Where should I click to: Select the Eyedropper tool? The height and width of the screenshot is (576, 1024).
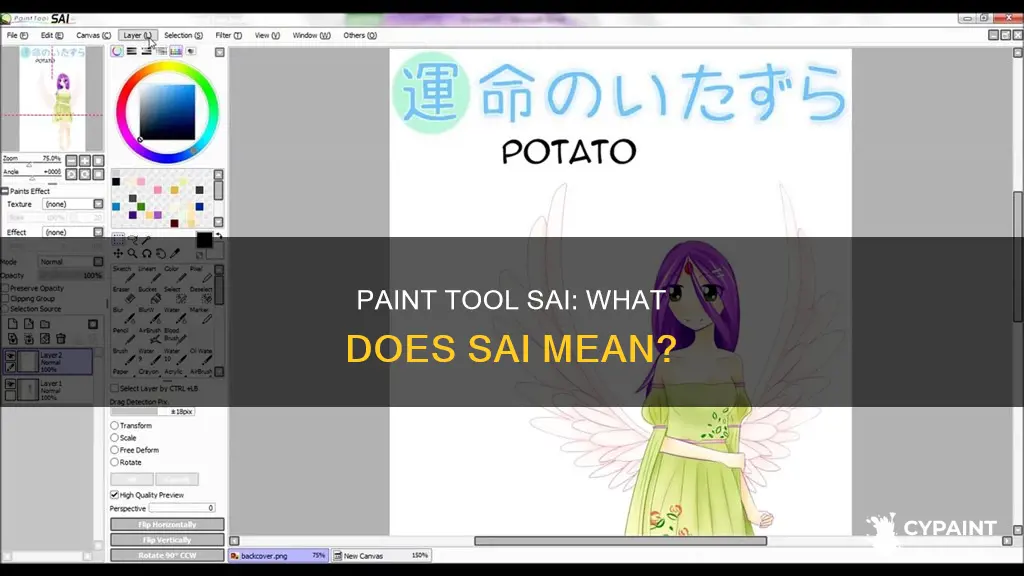[x=175, y=253]
